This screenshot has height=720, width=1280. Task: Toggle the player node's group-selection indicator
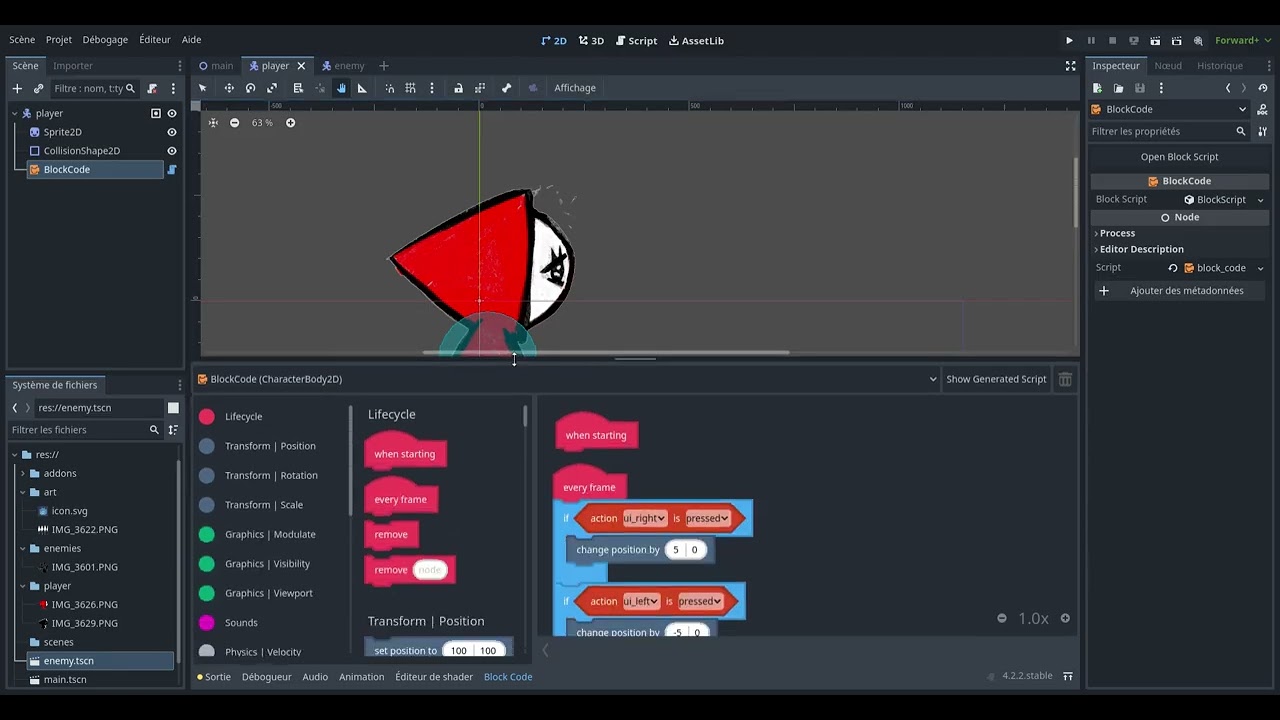[x=155, y=114]
